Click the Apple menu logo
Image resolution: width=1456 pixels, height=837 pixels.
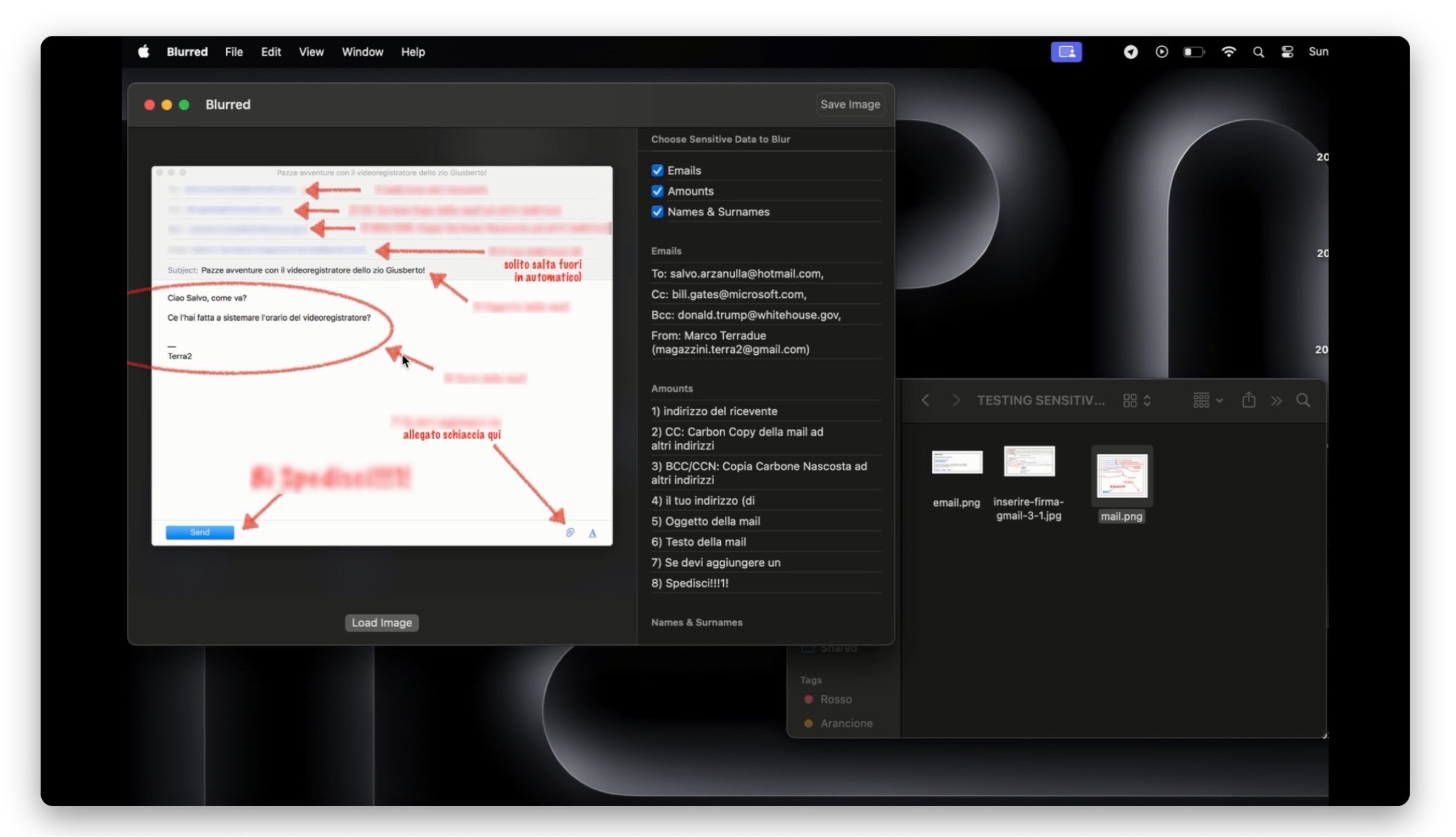[x=144, y=52]
